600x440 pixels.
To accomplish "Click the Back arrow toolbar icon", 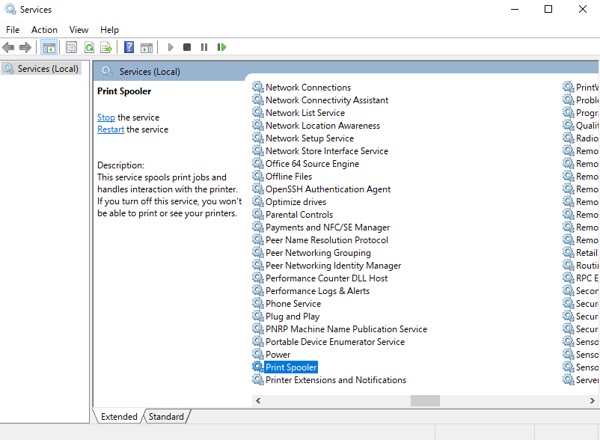I will 8,47.
